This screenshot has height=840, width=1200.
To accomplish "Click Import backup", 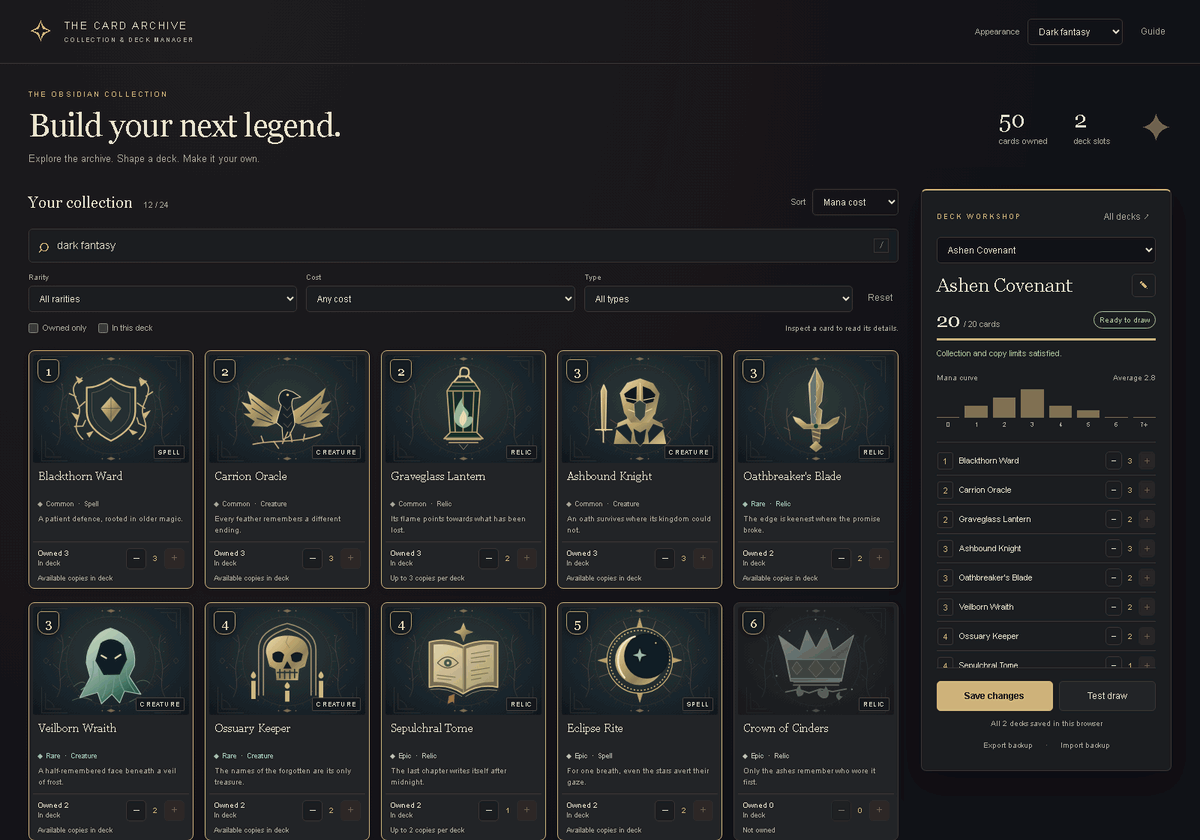I will click(1085, 746).
